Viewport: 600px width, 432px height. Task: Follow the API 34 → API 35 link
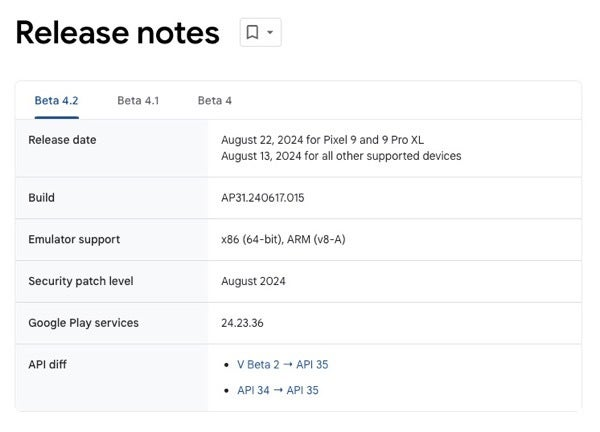[278, 390]
